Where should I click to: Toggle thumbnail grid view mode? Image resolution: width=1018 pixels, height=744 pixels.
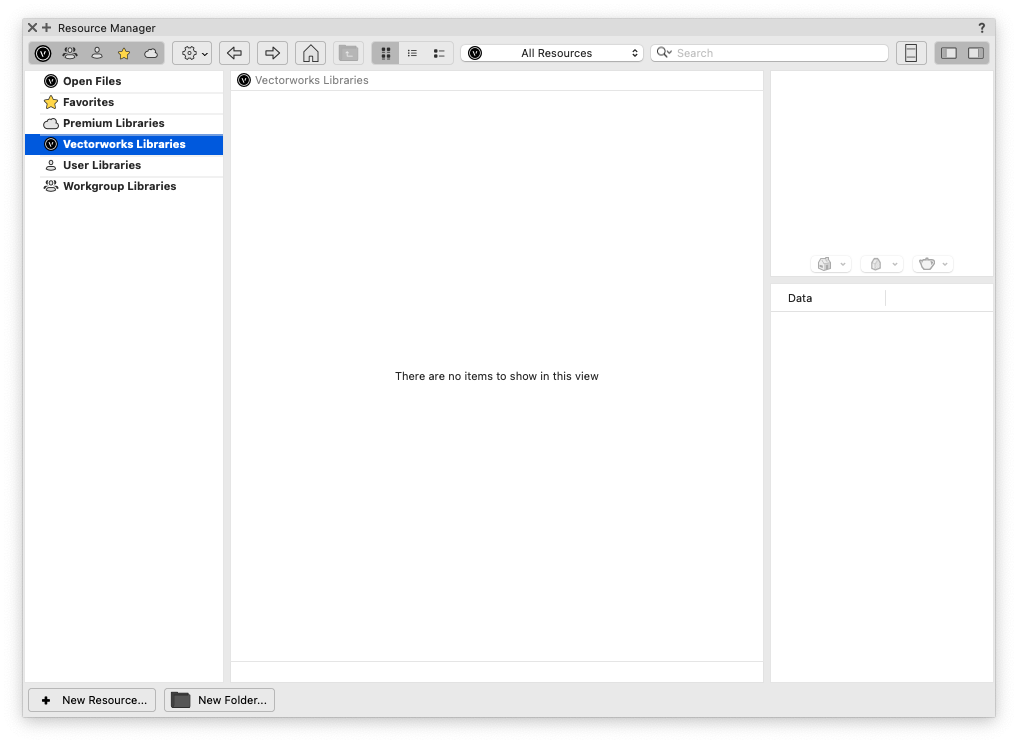click(x=385, y=52)
